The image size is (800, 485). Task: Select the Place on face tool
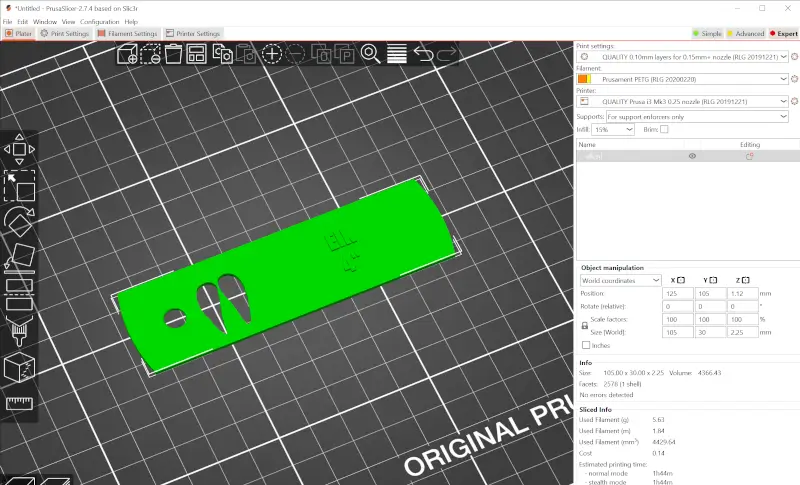[19, 256]
